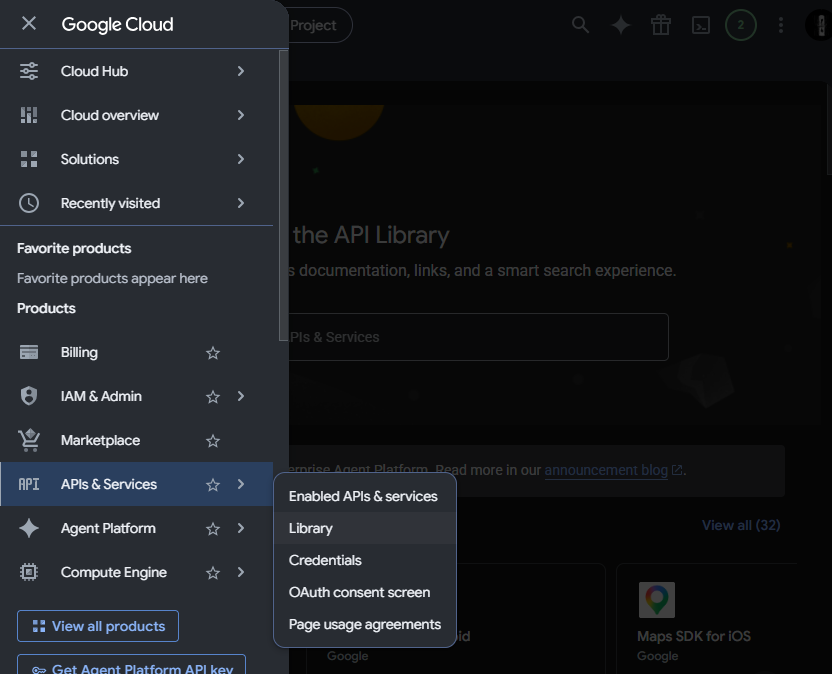
Task: Click the Google Cloud logo
Action: click(x=117, y=24)
